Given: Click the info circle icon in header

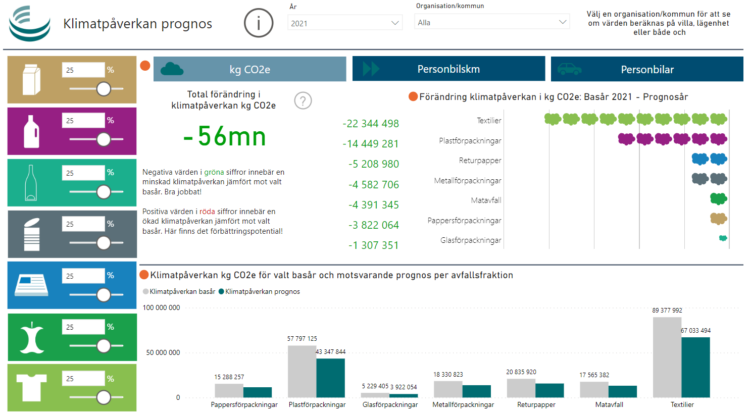Looking at the screenshot, I should 259,23.
